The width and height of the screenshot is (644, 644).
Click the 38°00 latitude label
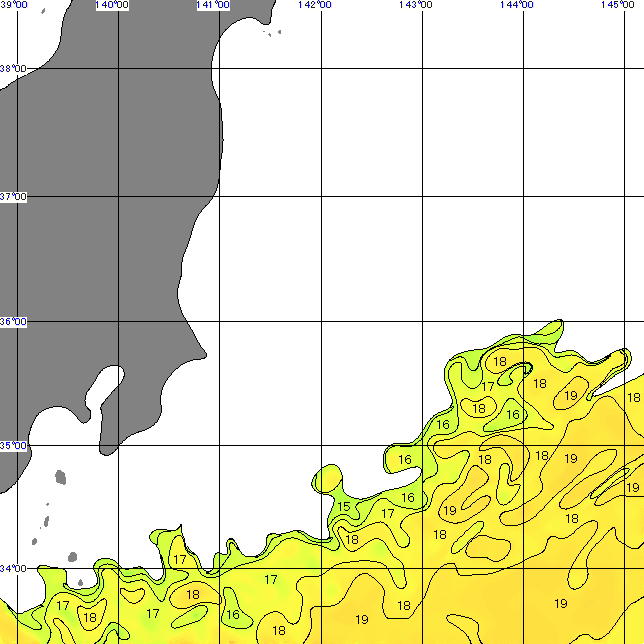point(13,69)
